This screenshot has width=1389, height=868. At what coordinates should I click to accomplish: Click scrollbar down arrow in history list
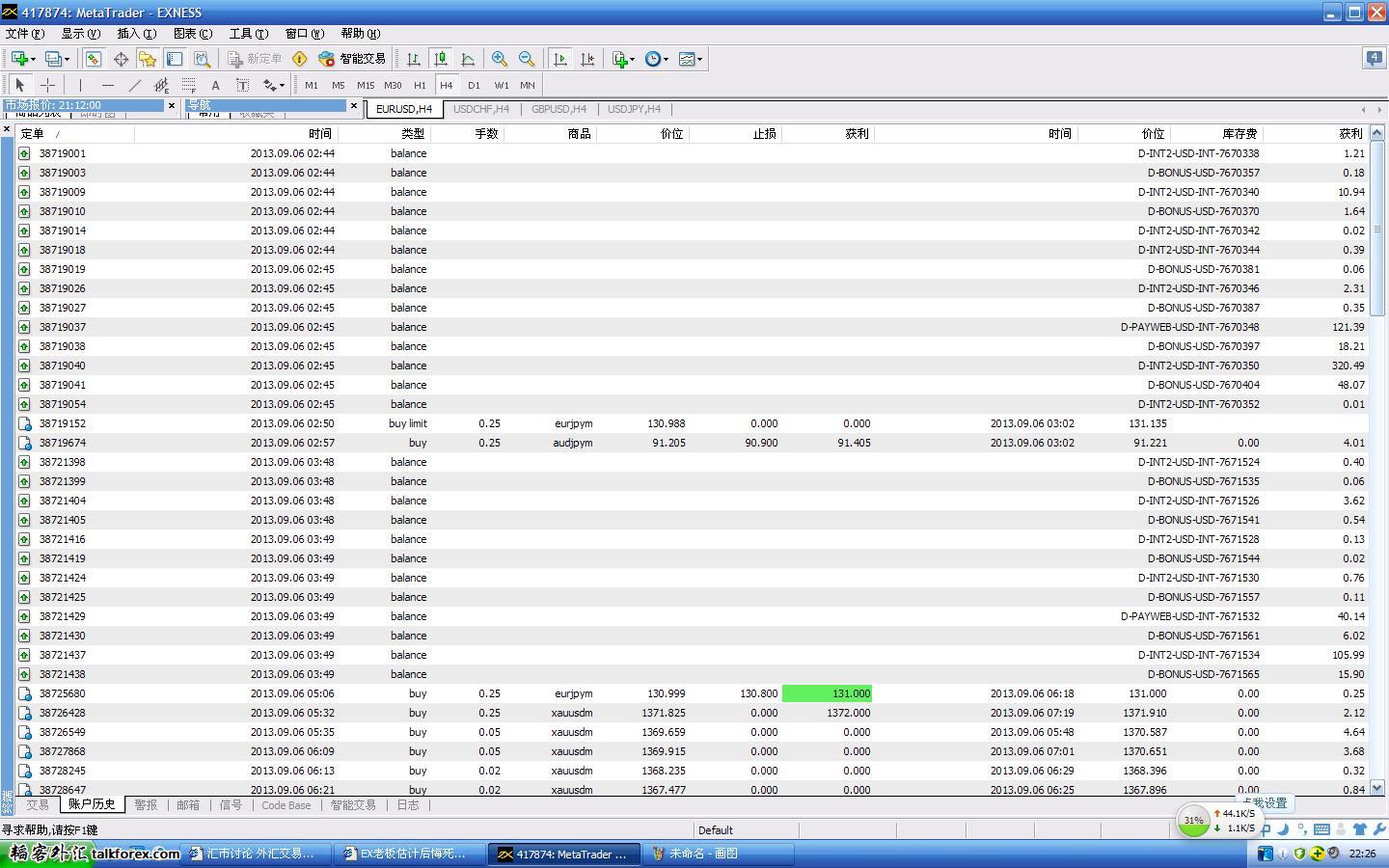tap(1376, 788)
